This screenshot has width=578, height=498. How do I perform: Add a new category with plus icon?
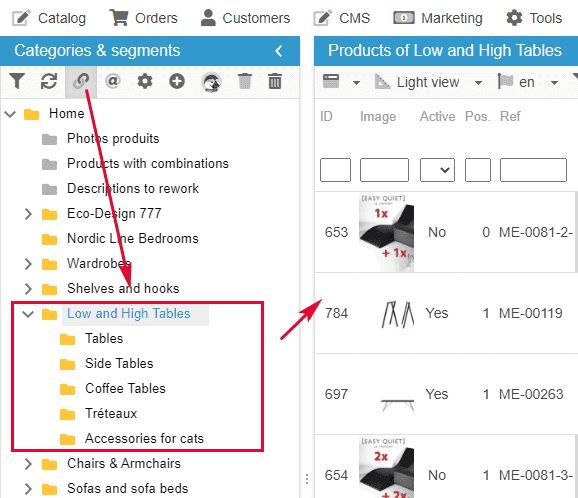point(177,81)
